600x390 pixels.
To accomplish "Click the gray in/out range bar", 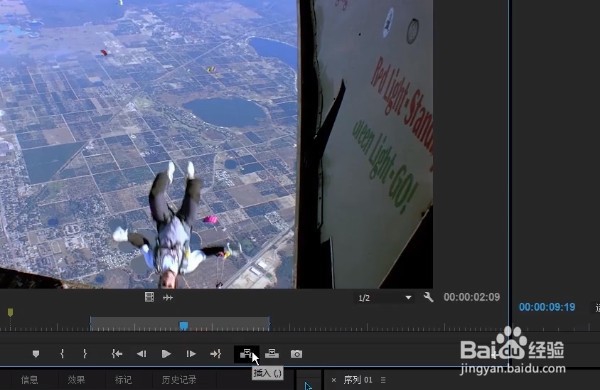I will point(179,323).
